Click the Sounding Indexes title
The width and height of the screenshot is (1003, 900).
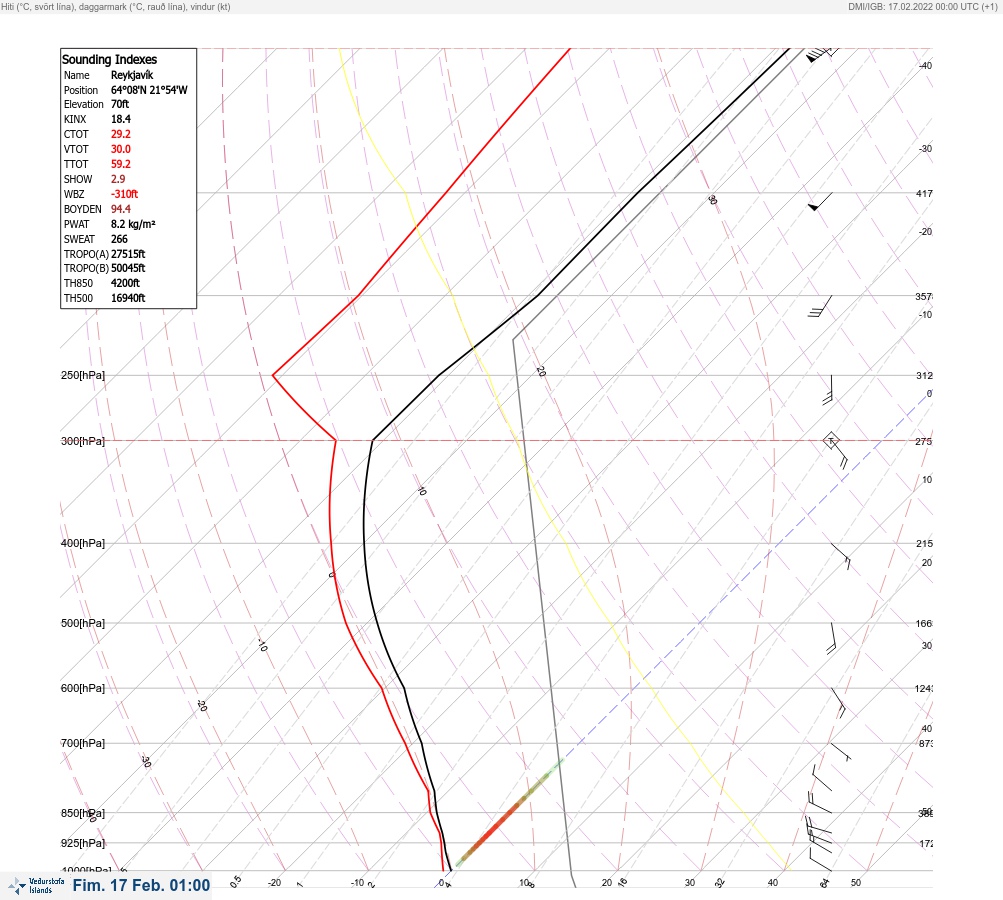[x=109, y=59]
